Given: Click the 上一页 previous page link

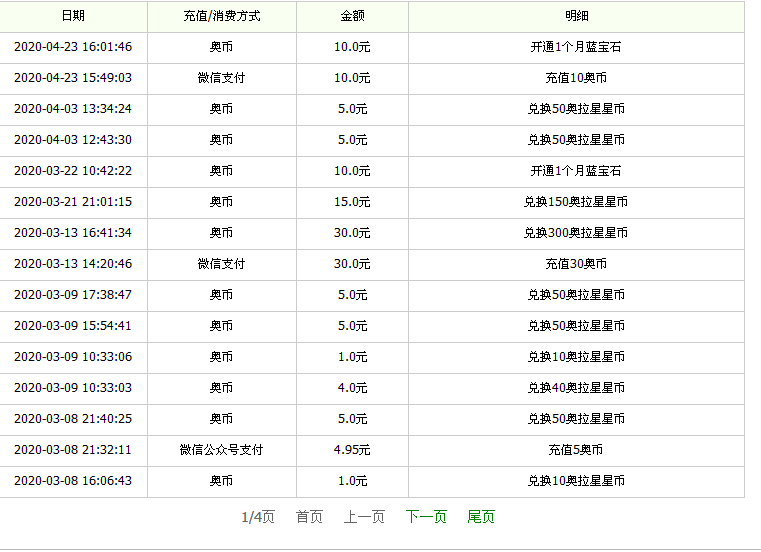Looking at the screenshot, I should 364,517.
